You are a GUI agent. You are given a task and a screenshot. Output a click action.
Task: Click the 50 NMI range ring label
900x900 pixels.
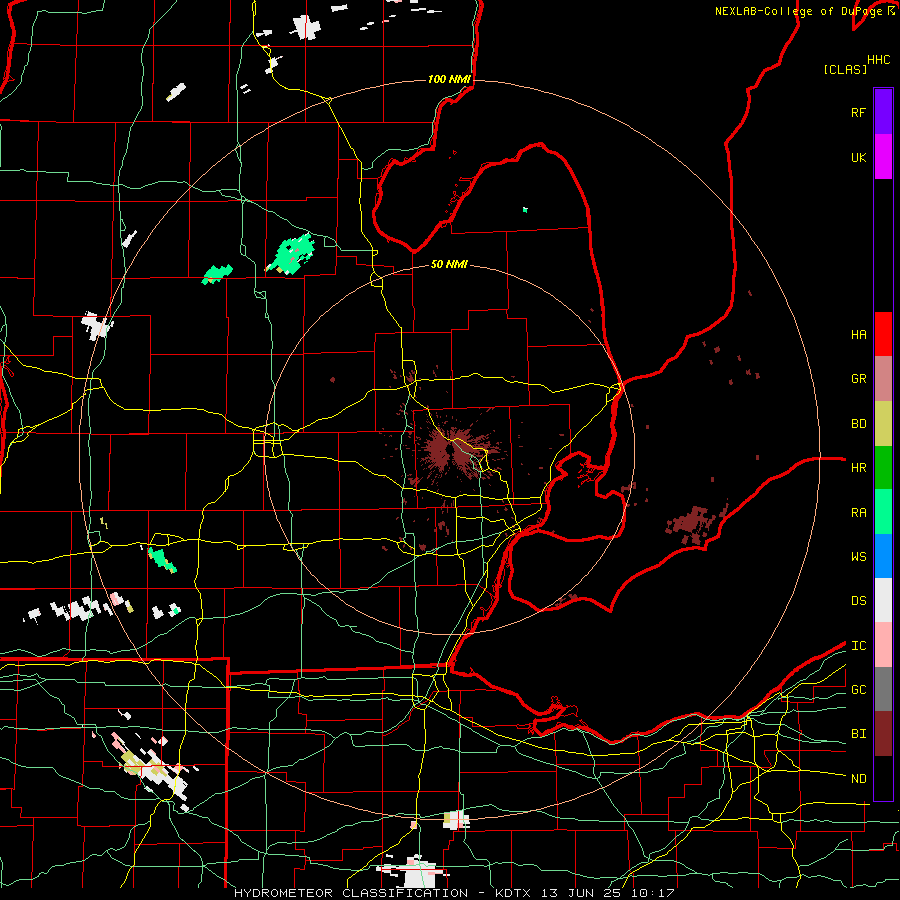coord(449,264)
